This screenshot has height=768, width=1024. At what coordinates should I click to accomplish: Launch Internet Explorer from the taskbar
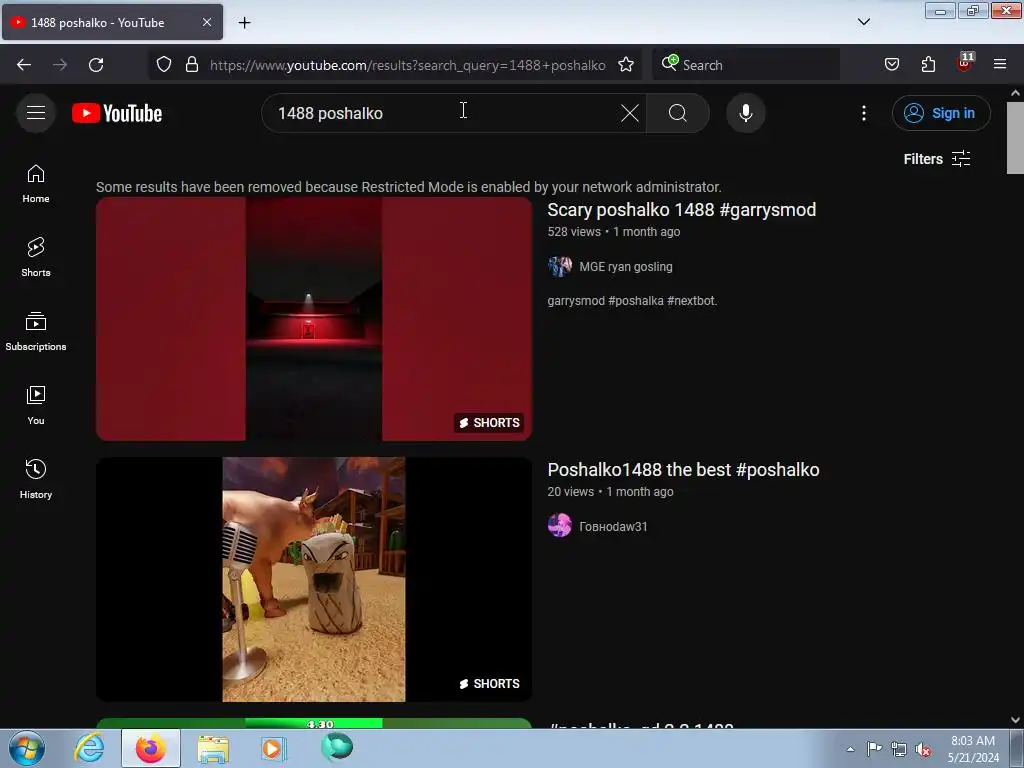click(89, 748)
